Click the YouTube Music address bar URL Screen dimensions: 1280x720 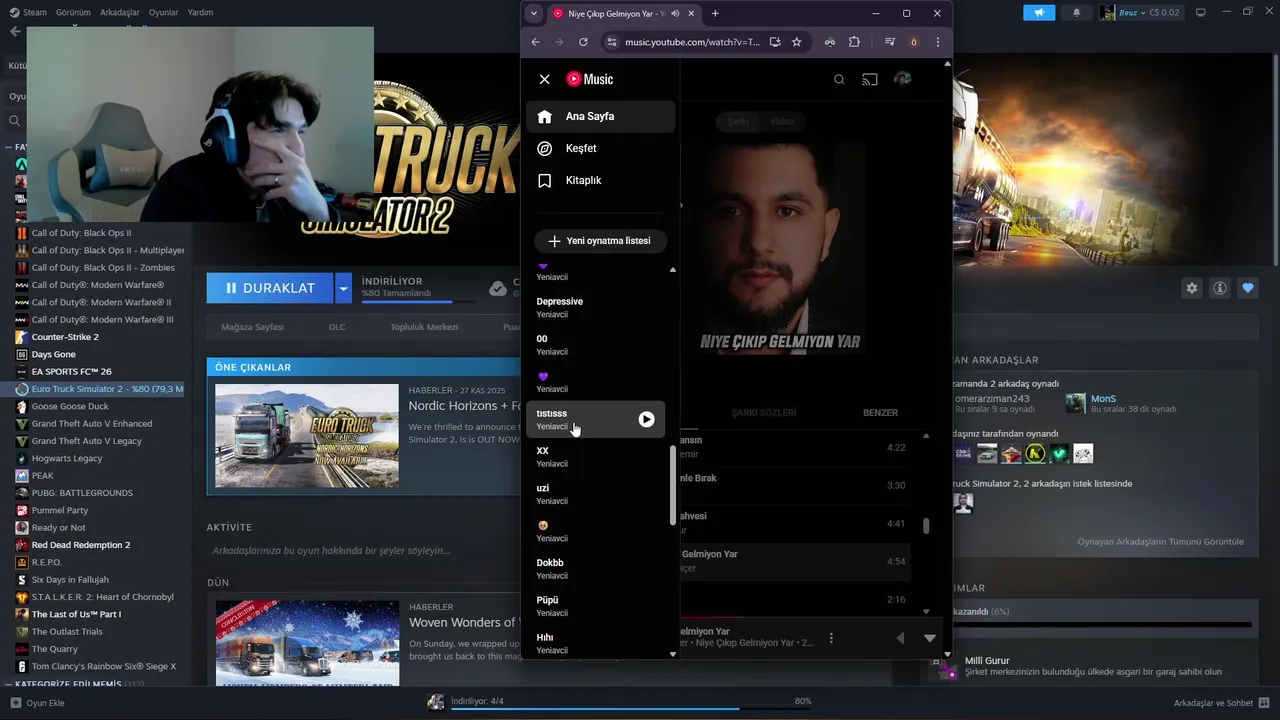tap(692, 42)
